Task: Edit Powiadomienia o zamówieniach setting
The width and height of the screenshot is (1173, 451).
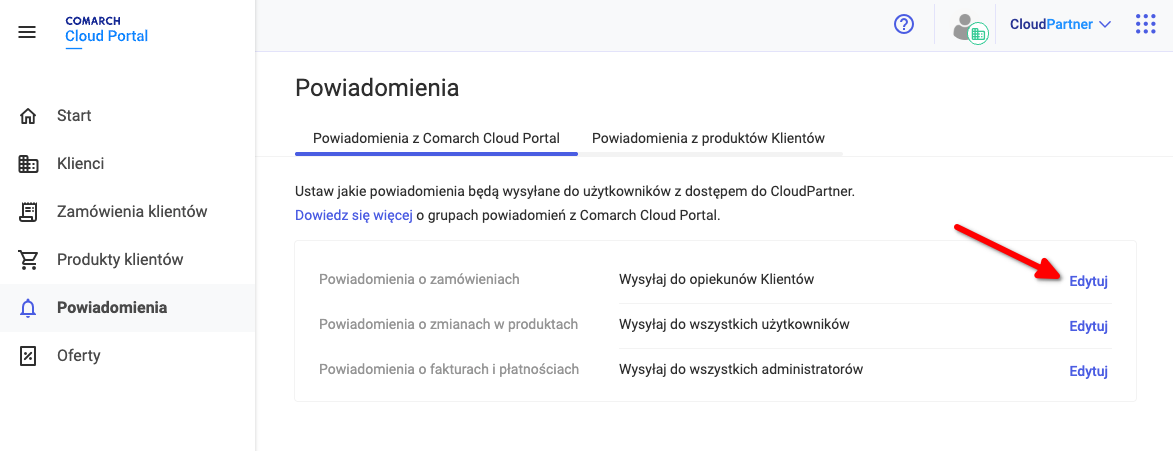Action: [x=1088, y=281]
